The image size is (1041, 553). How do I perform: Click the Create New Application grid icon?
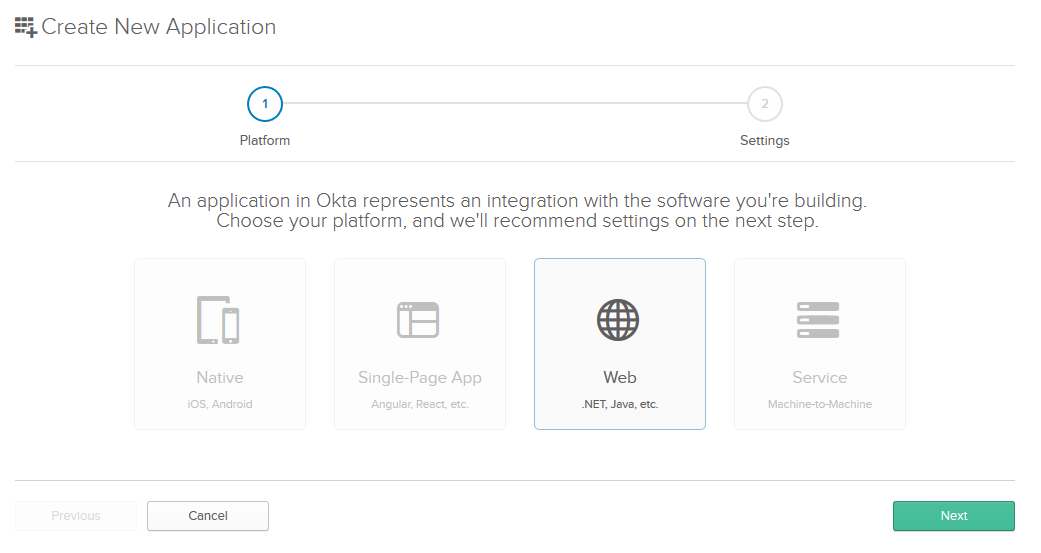(x=25, y=28)
